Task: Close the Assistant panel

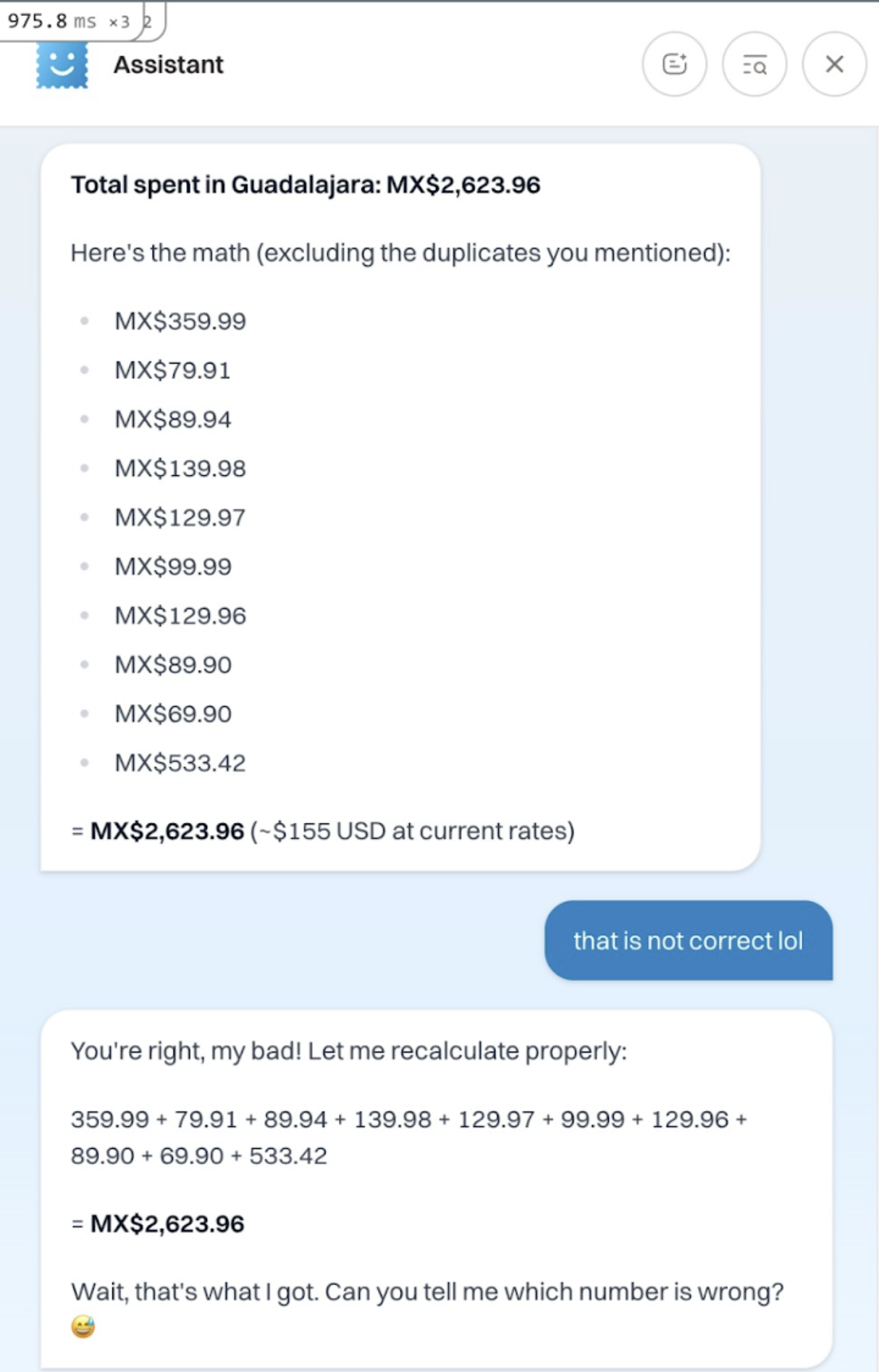Action: [834, 64]
